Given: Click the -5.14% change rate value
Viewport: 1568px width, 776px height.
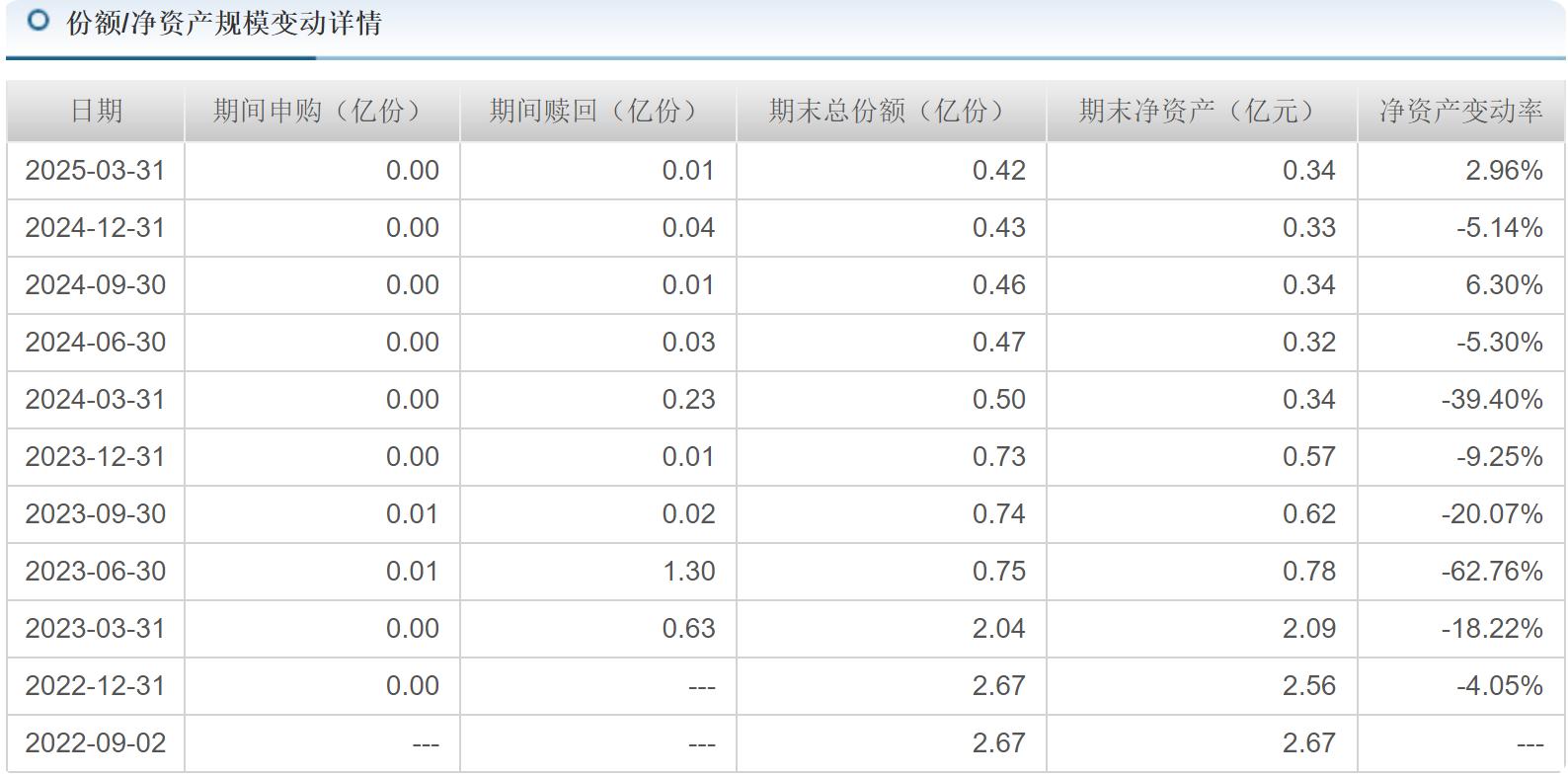Looking at the screenshot, I should point(1499,228).
